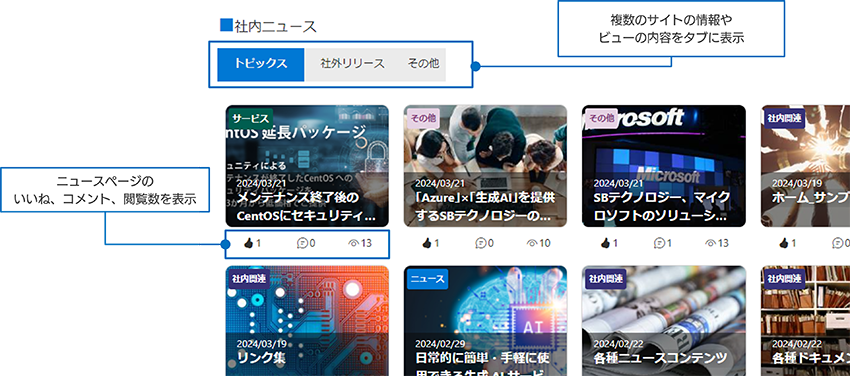Open comments on Microsoft solution article

(659, 243)
